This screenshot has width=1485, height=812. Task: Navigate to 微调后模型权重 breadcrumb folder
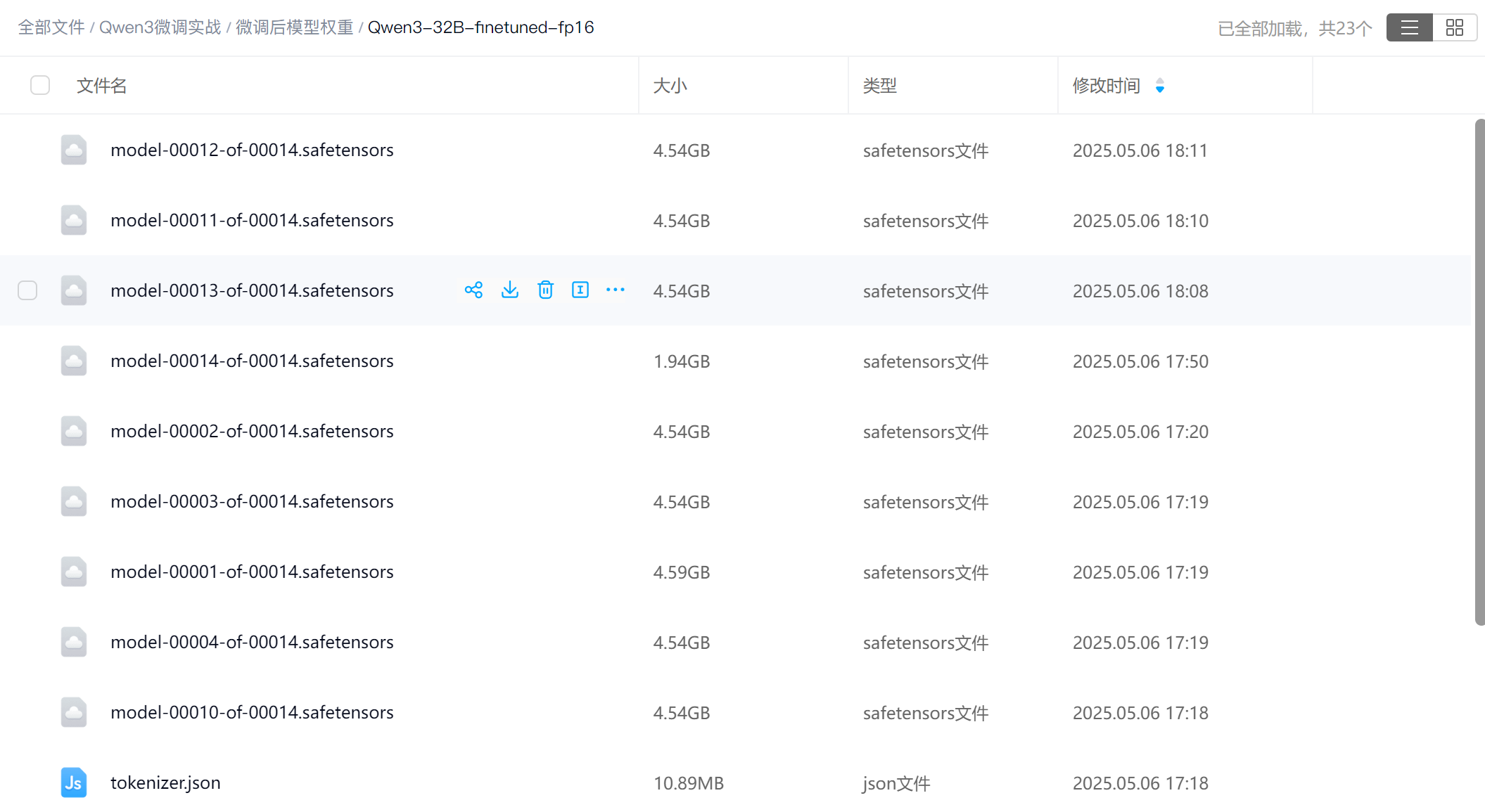pyautogui.click(x=295, y=27)
